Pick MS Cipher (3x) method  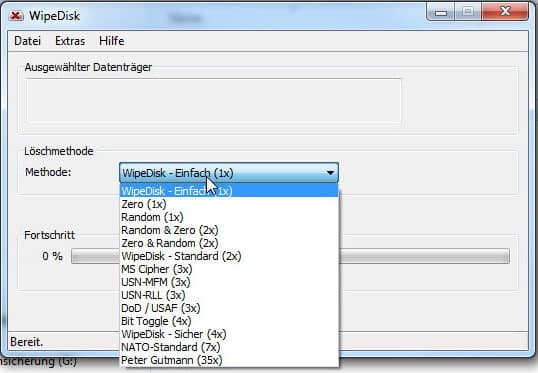tap(229, 269)
